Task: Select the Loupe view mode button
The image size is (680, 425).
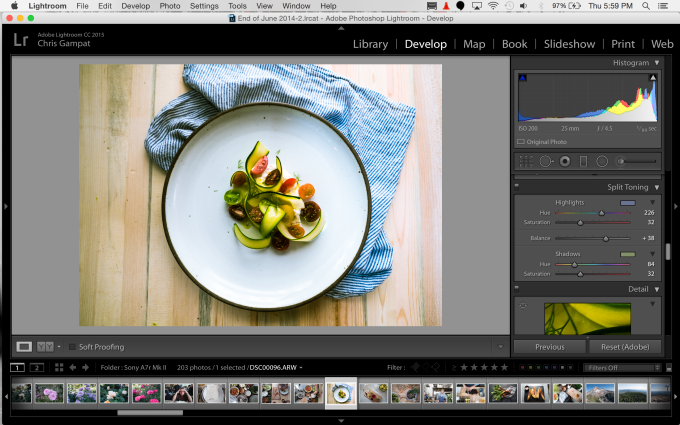Action: pos(24,347)
